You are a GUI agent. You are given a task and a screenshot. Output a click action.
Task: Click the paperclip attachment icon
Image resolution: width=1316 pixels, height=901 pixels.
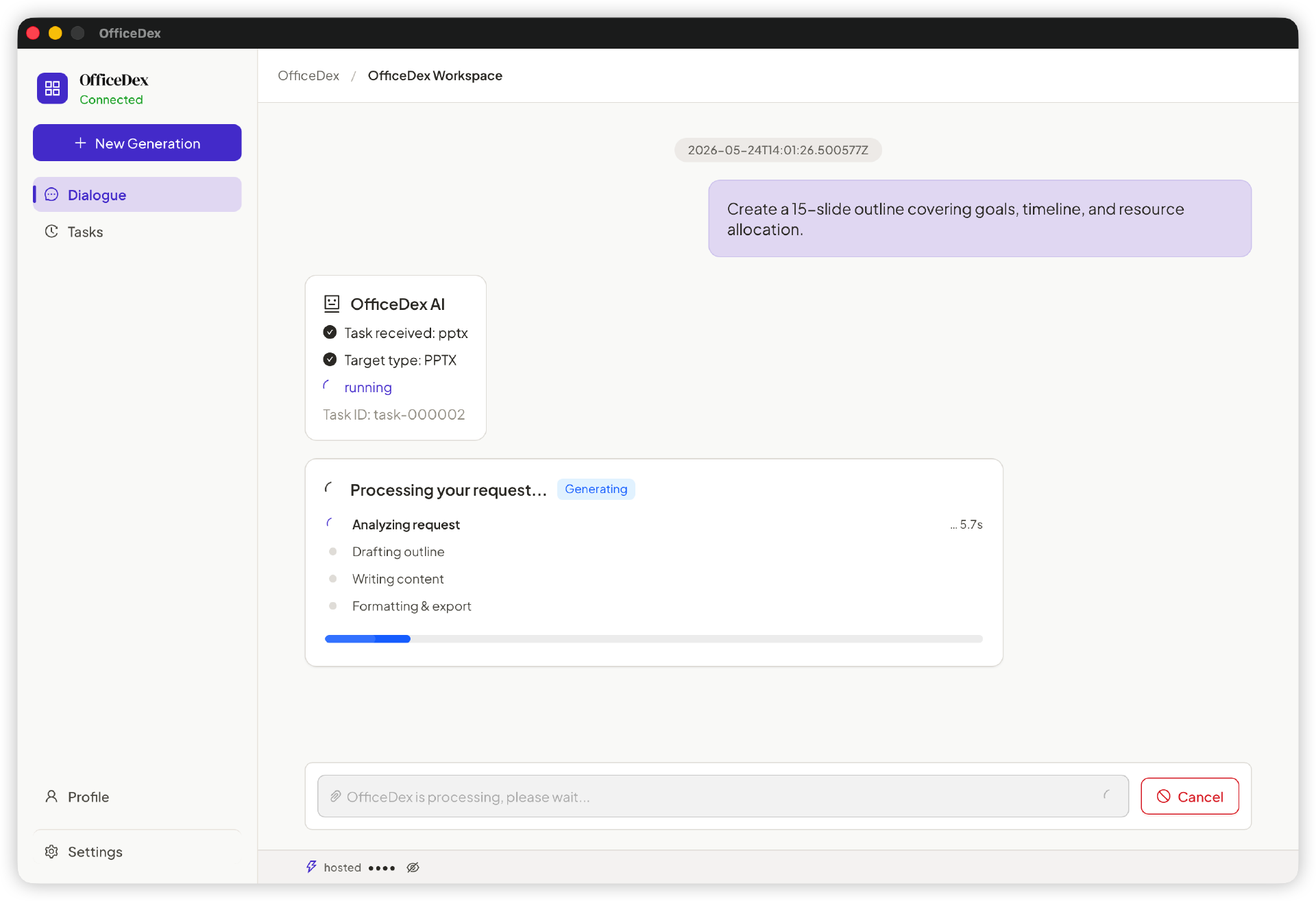[x=335, y=796]
